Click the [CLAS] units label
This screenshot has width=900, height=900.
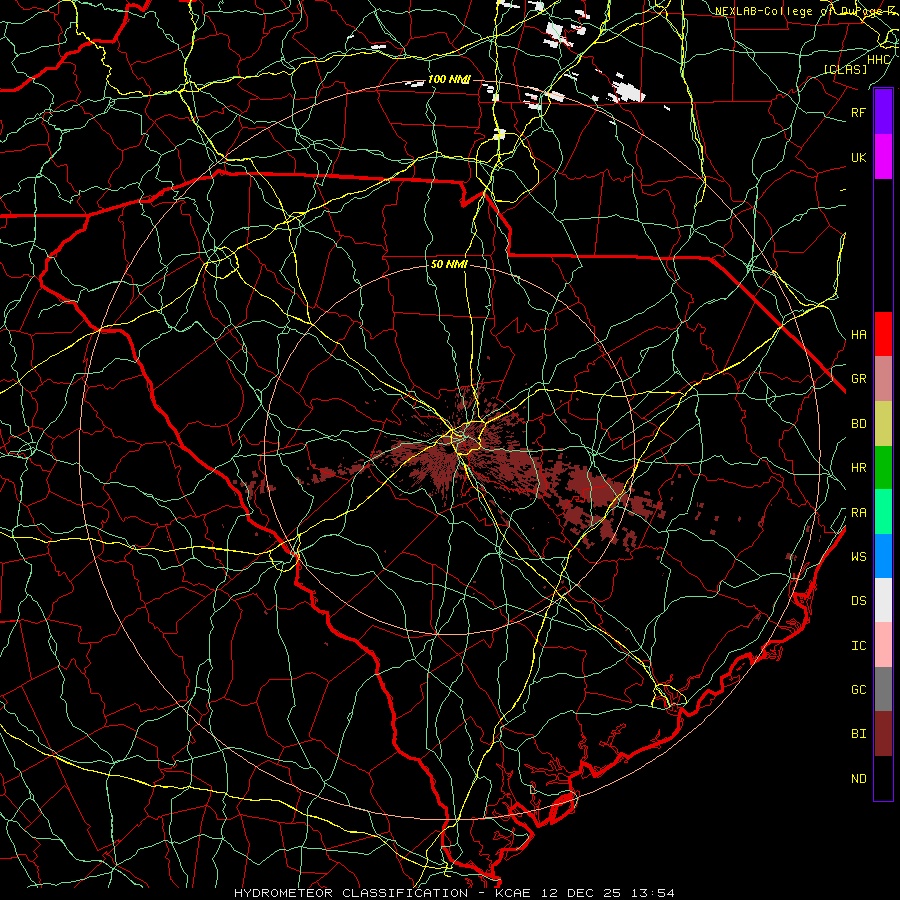[845, 70]
